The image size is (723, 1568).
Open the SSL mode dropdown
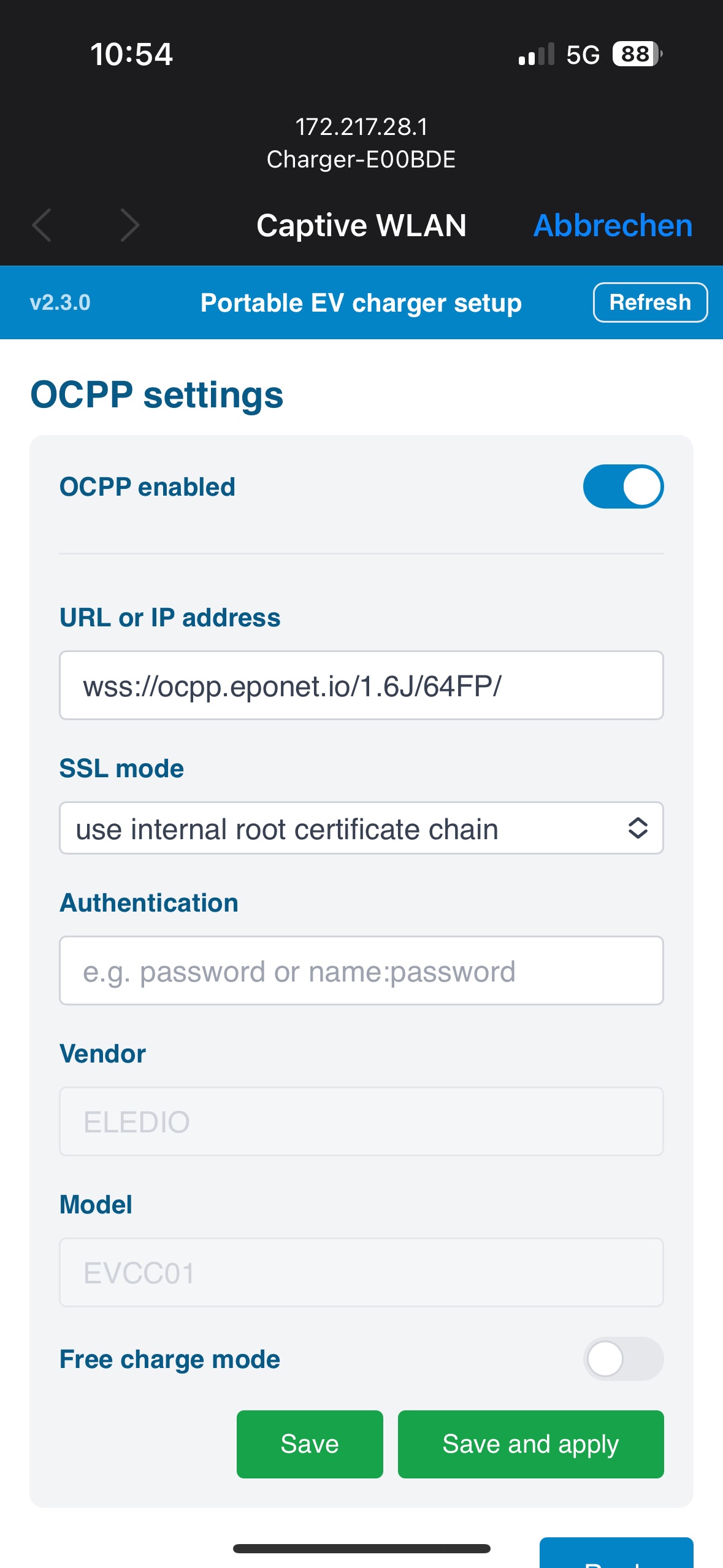pos(361,828)
